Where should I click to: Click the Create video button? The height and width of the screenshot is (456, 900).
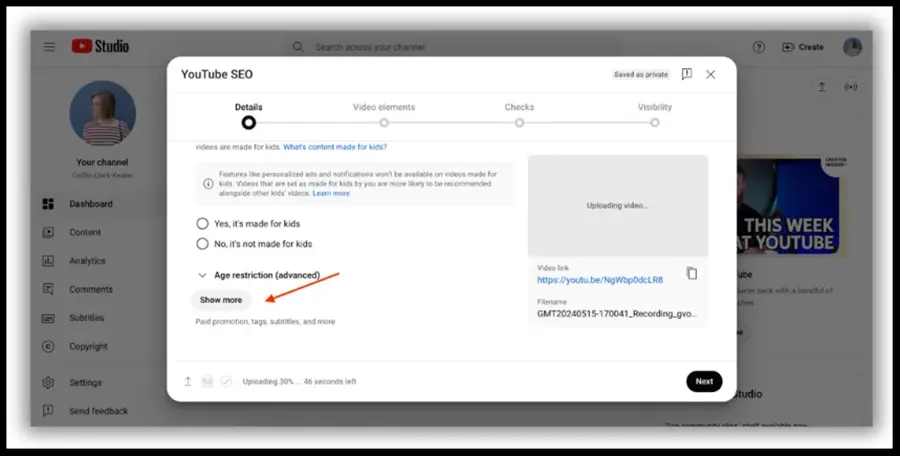coord(803,47)
